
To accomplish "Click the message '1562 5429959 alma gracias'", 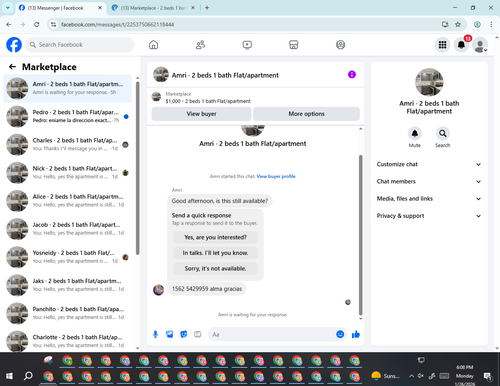I will [207, 289].
